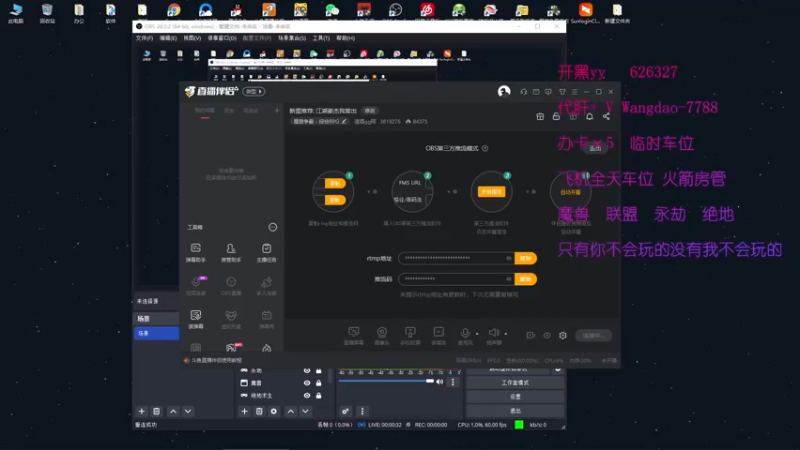Hide the 绝地求生 source in OBS
The width and height of the screenshot is (800, 450).
tap(307, 395)
